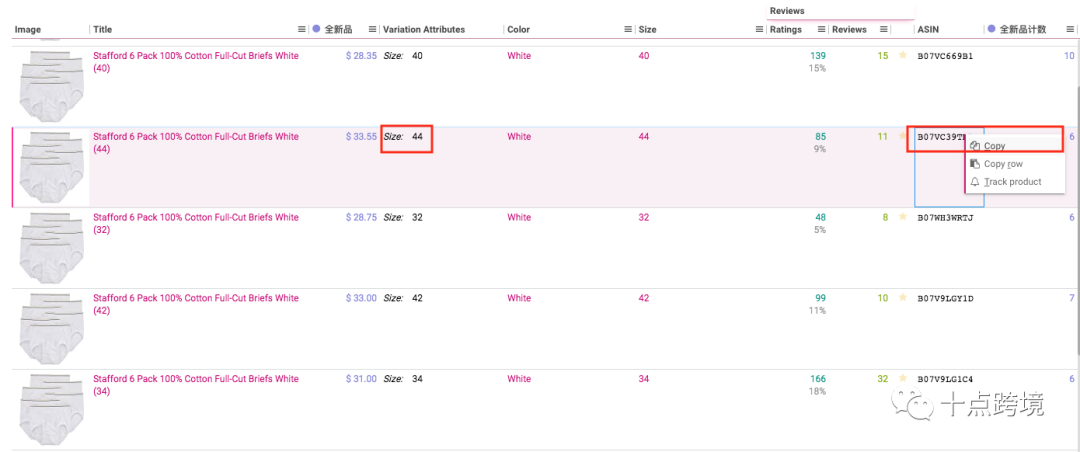Click the thumbnail of the size 42 briefs

52,328
